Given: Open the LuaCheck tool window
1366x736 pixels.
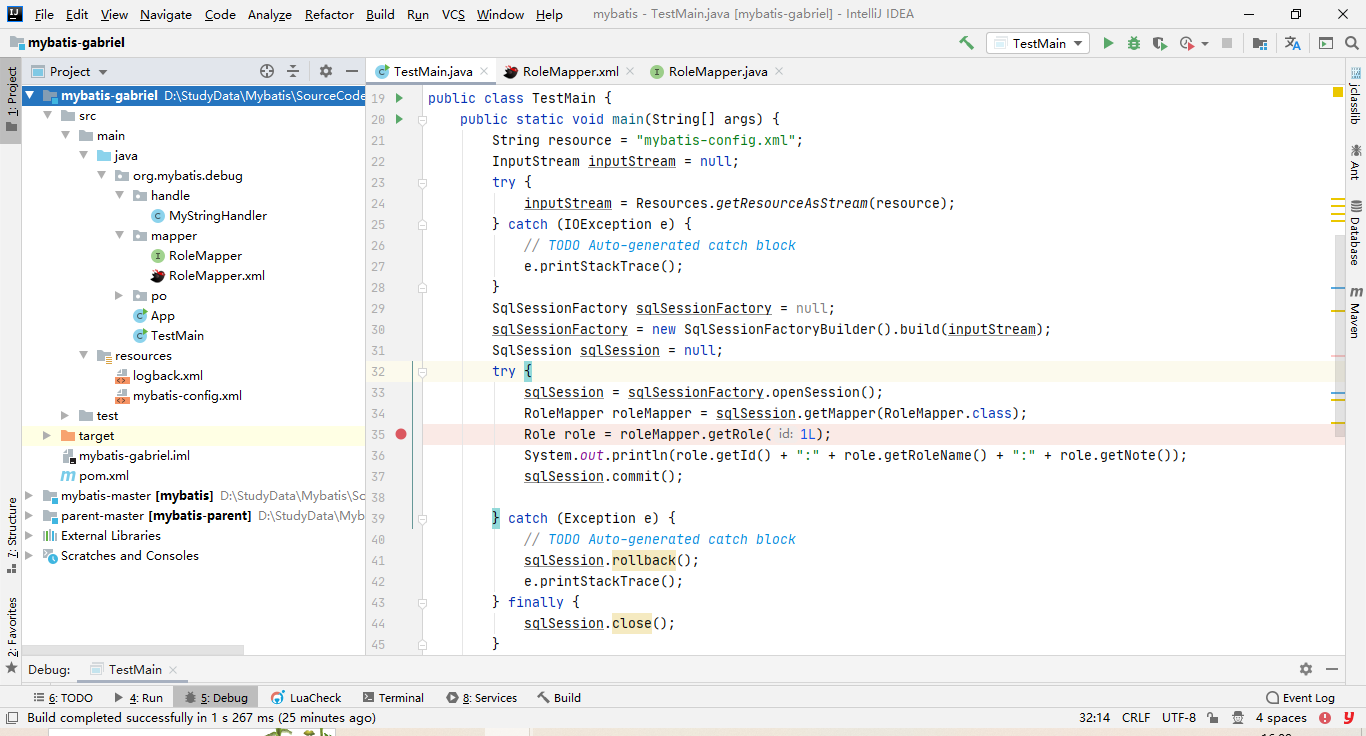Looking at the screenshot, I should coord(306,698).
